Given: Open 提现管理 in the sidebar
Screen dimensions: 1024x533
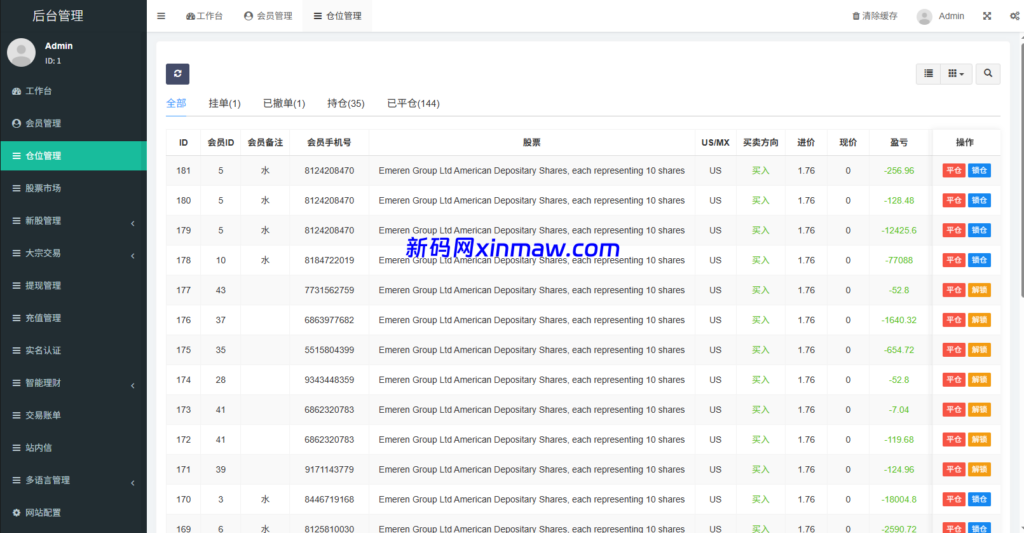Looking at the screenshot, I should 73,285.
